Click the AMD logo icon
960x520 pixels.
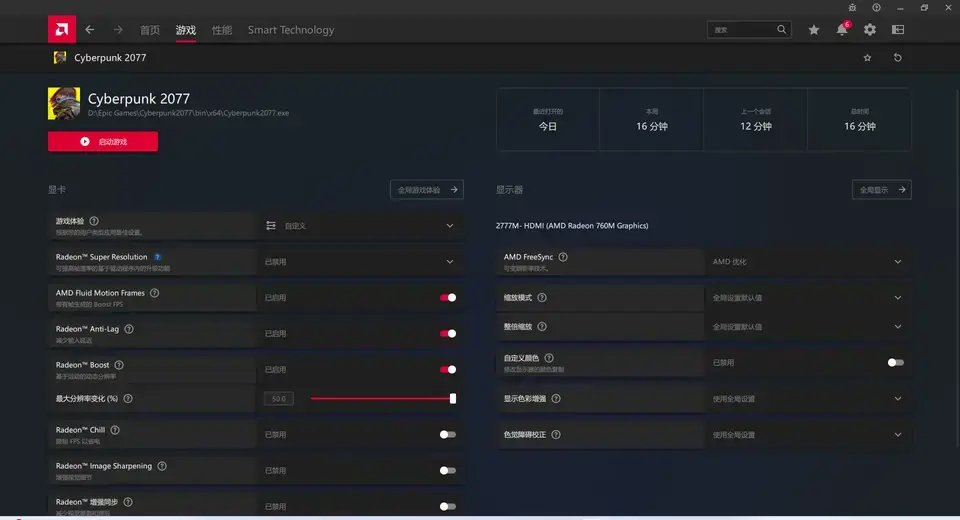62,29
